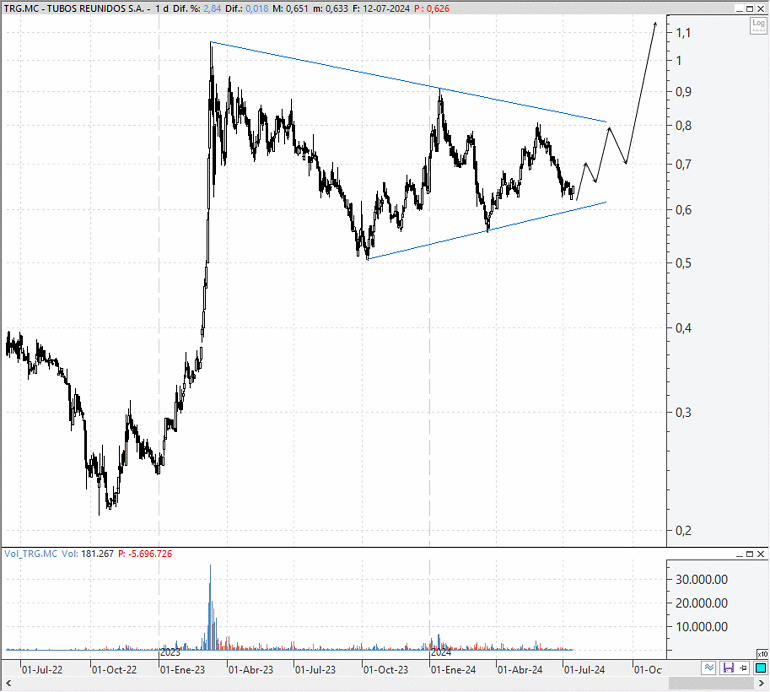Click the P: -5.696.726 volume value

(145, 554)
